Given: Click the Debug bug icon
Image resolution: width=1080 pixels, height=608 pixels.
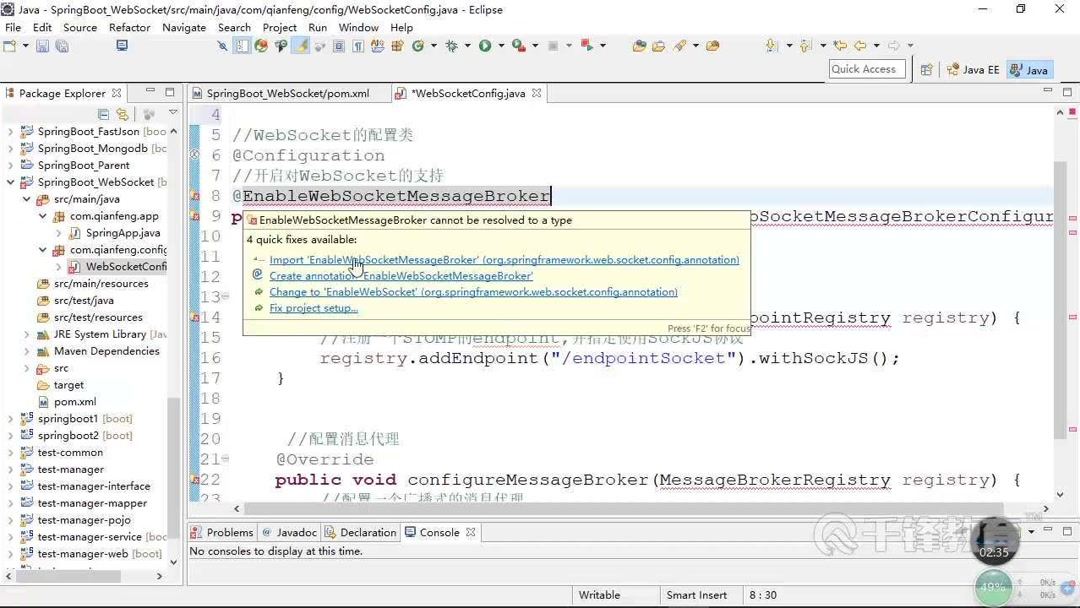Looking at the screenshot, I should pos(452,47).
